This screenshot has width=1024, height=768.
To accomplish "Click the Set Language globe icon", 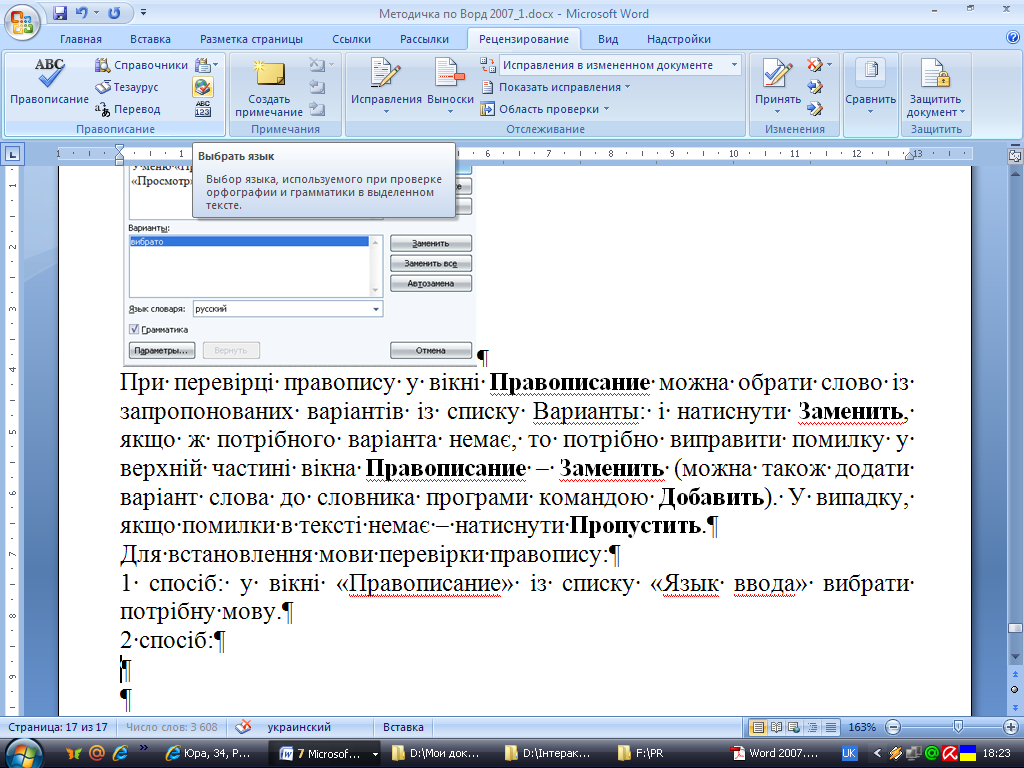I will tap(203, 87).
